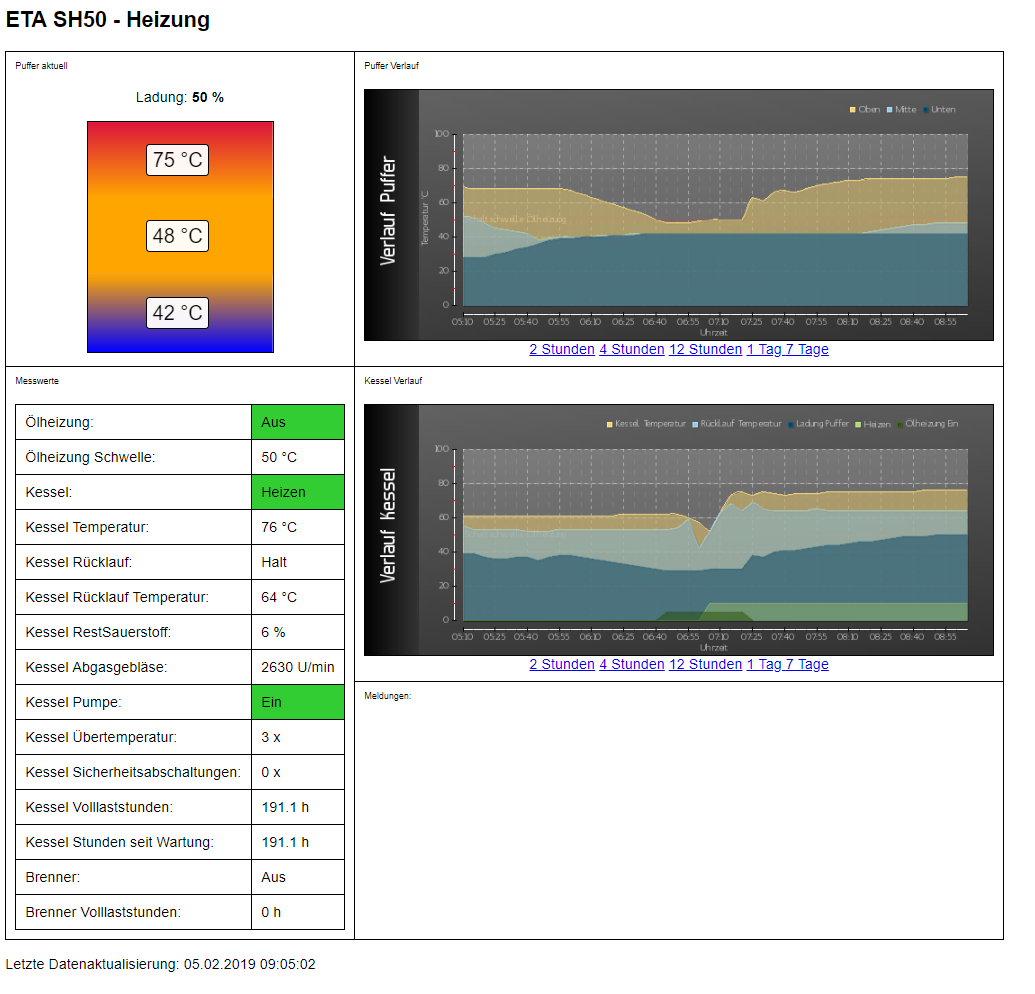Show 1 Tag range under Kessel chart

pos(764,664)
